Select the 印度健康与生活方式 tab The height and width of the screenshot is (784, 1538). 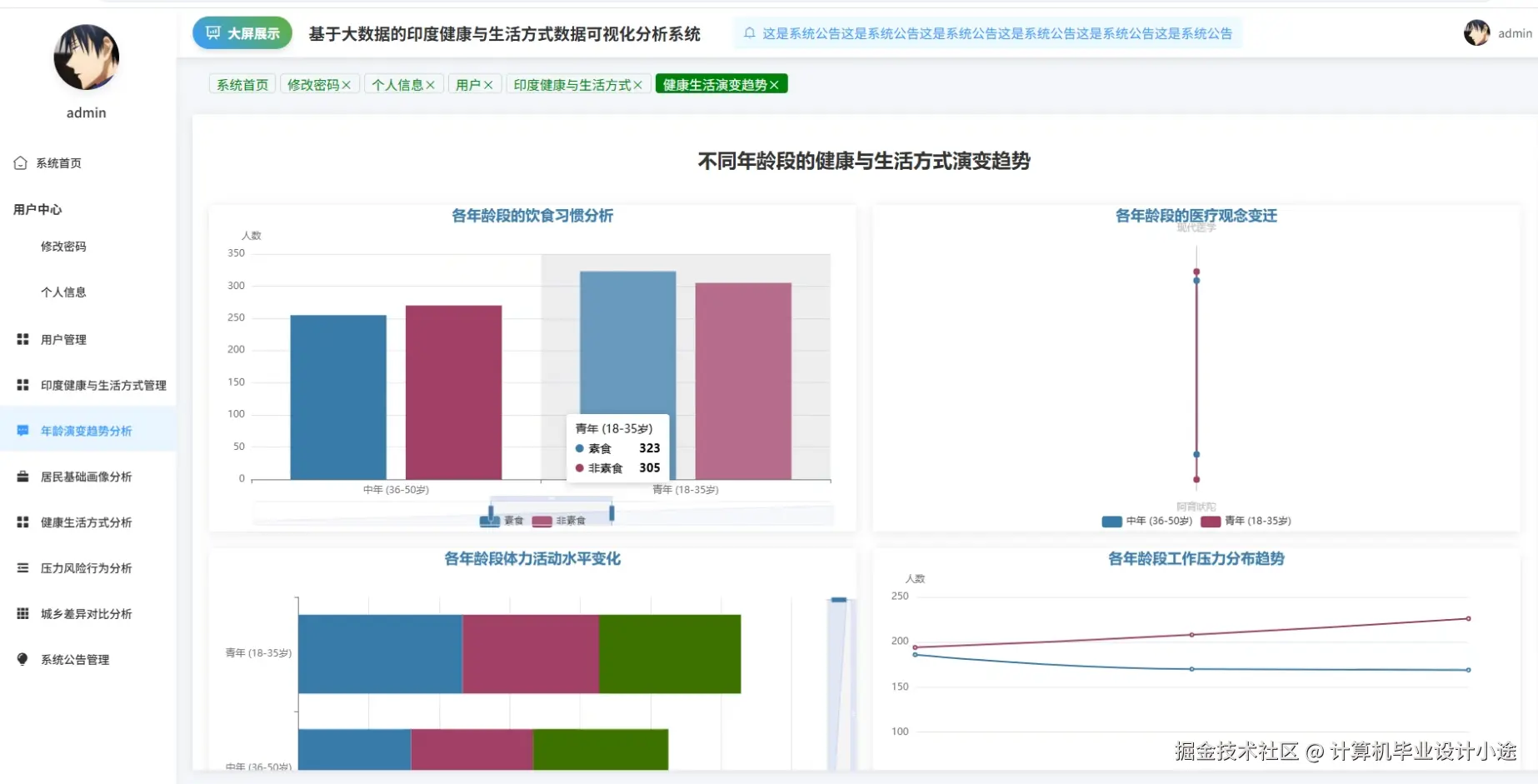(572, 83)
